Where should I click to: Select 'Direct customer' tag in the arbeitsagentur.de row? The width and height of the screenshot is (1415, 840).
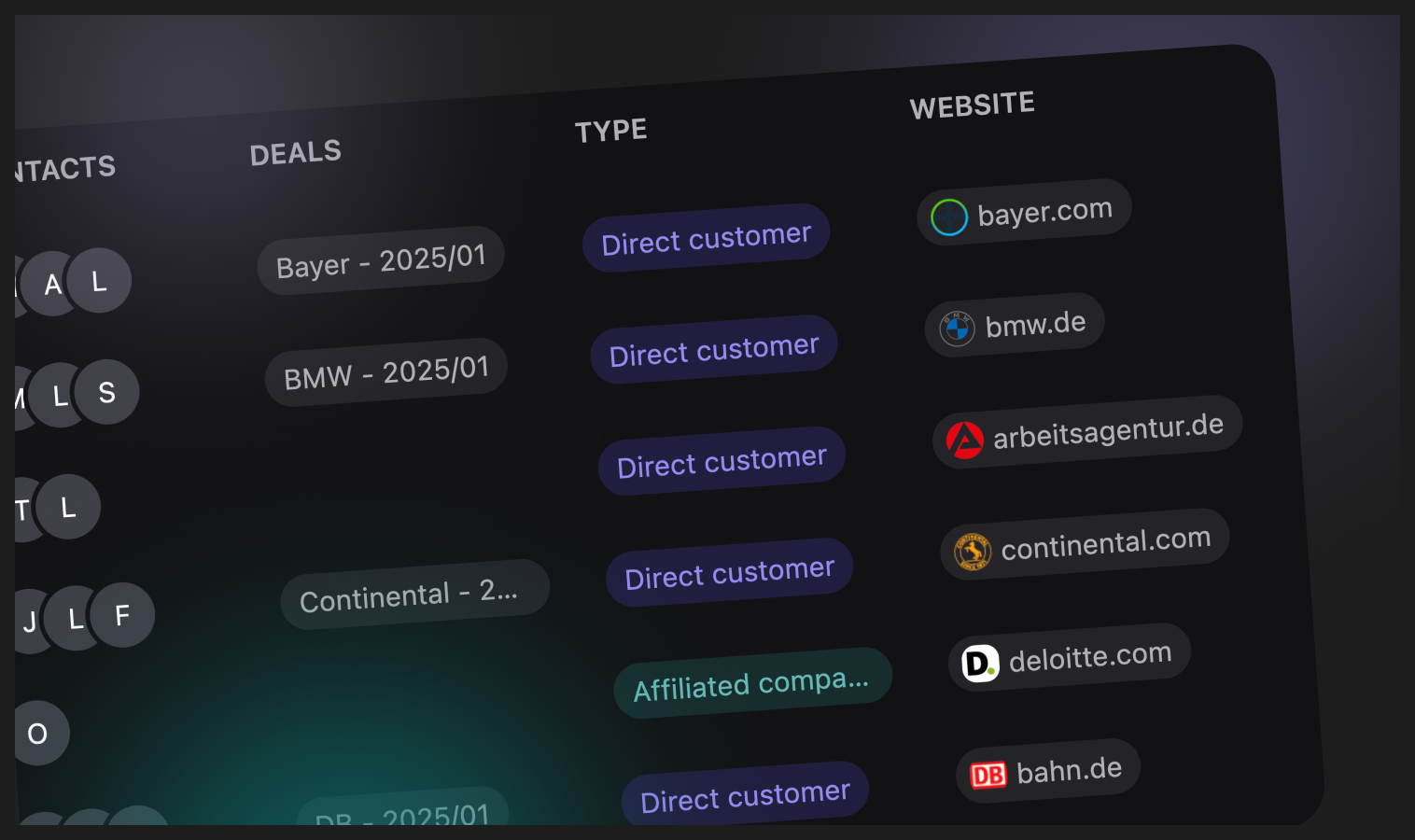(722, 461)
